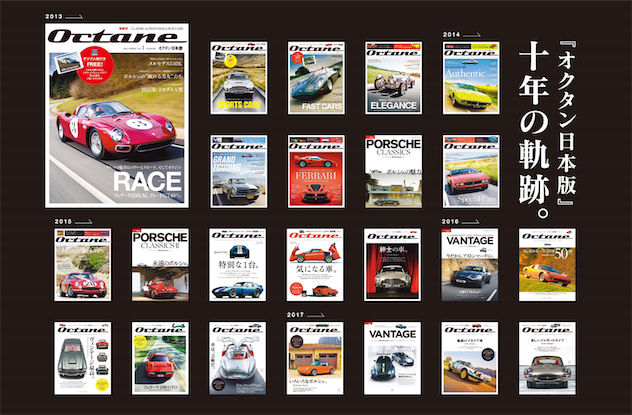
Task: Open the first PORSCHE CLASSICS cover
Action: tap(393, 171)
